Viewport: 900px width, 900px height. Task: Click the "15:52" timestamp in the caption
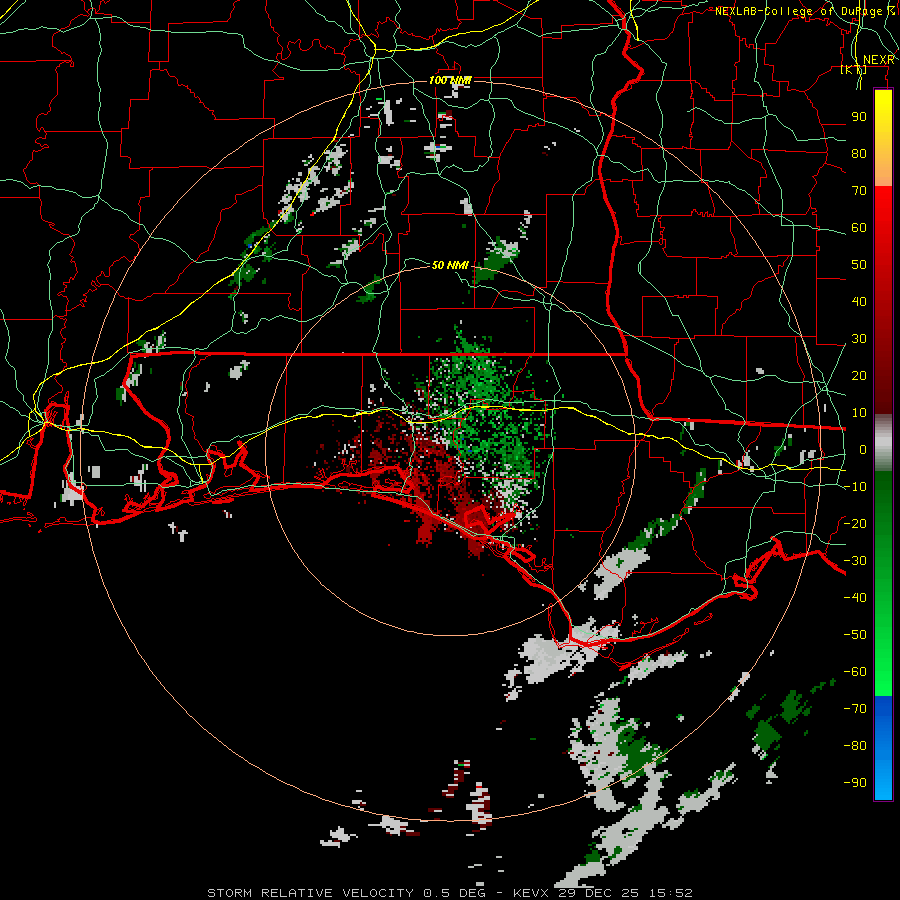[670, 893]
